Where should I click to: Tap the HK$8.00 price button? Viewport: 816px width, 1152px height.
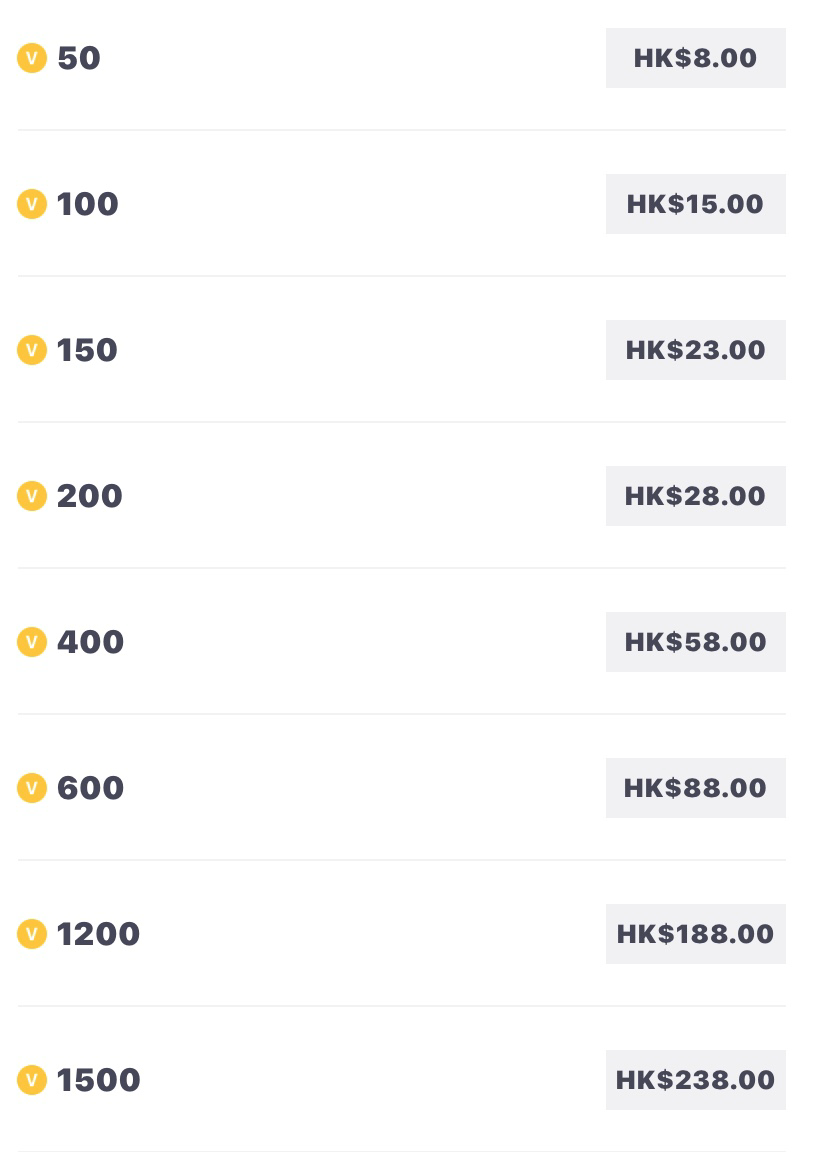[x=696, y=58]
